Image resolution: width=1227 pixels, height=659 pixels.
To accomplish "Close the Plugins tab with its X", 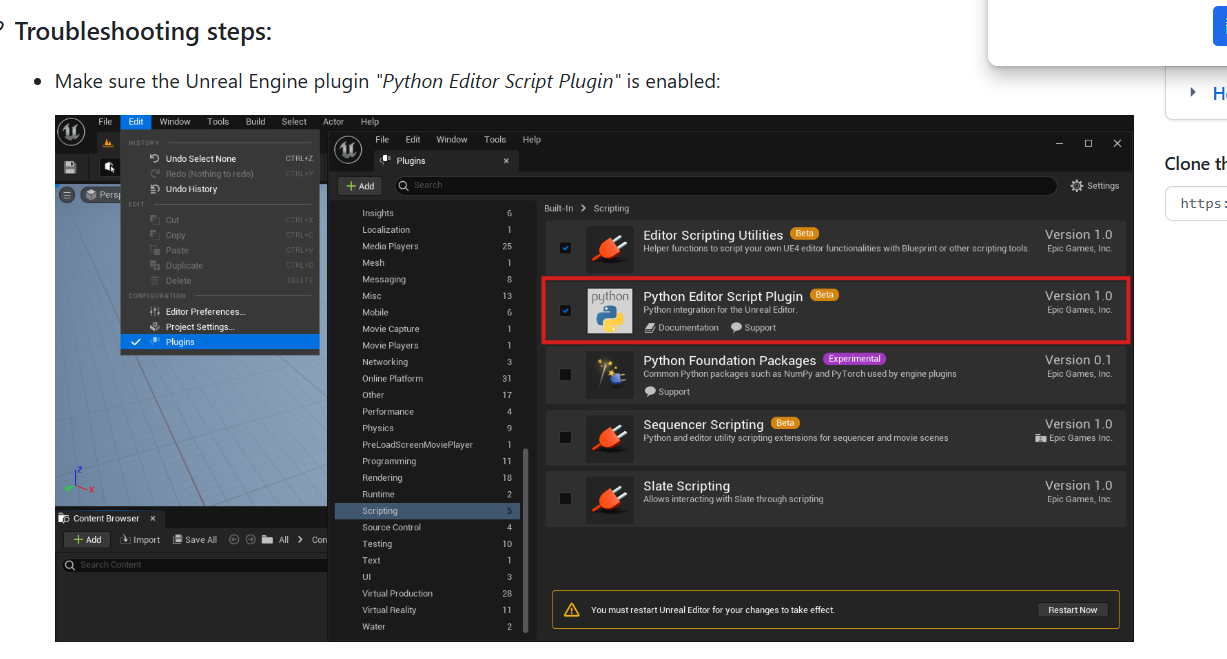I will [x=506, y=160].
